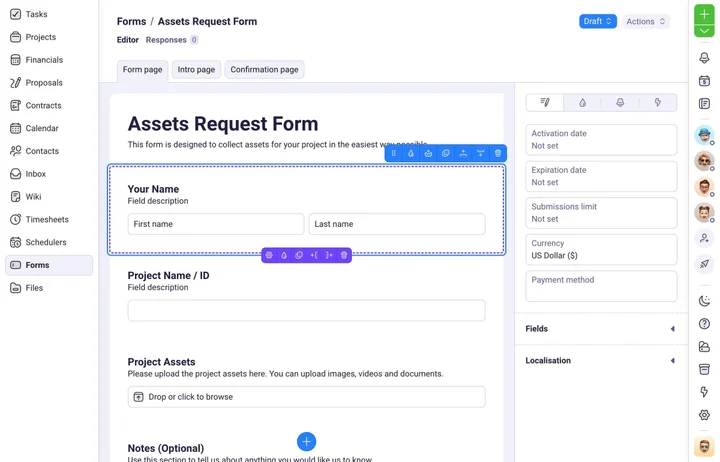Click the purple field toolbar droplet style icon
This screenshot has width=720, height=462.
284,255
